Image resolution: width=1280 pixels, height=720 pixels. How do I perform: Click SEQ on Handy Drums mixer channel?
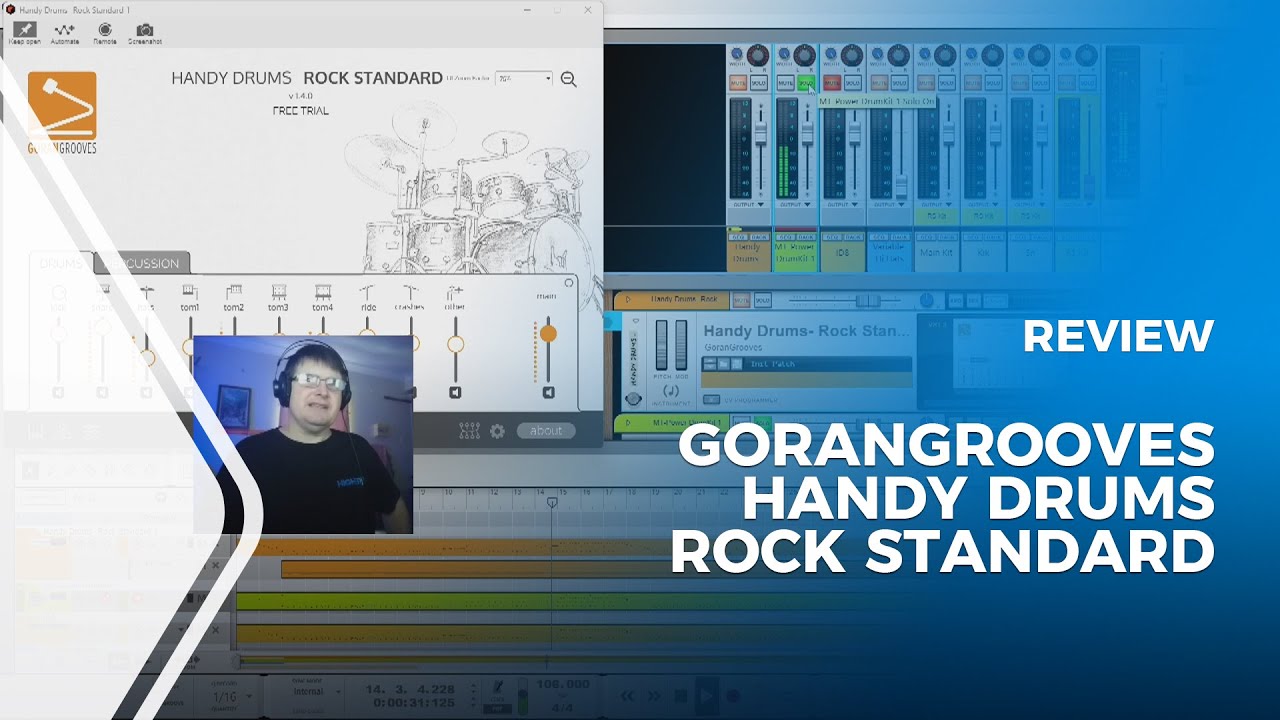pyautogui.click(x=738, y=236)
